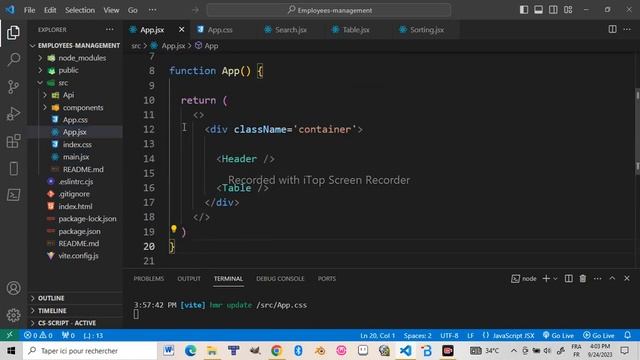Expand the Api folder

pos(75,95)
